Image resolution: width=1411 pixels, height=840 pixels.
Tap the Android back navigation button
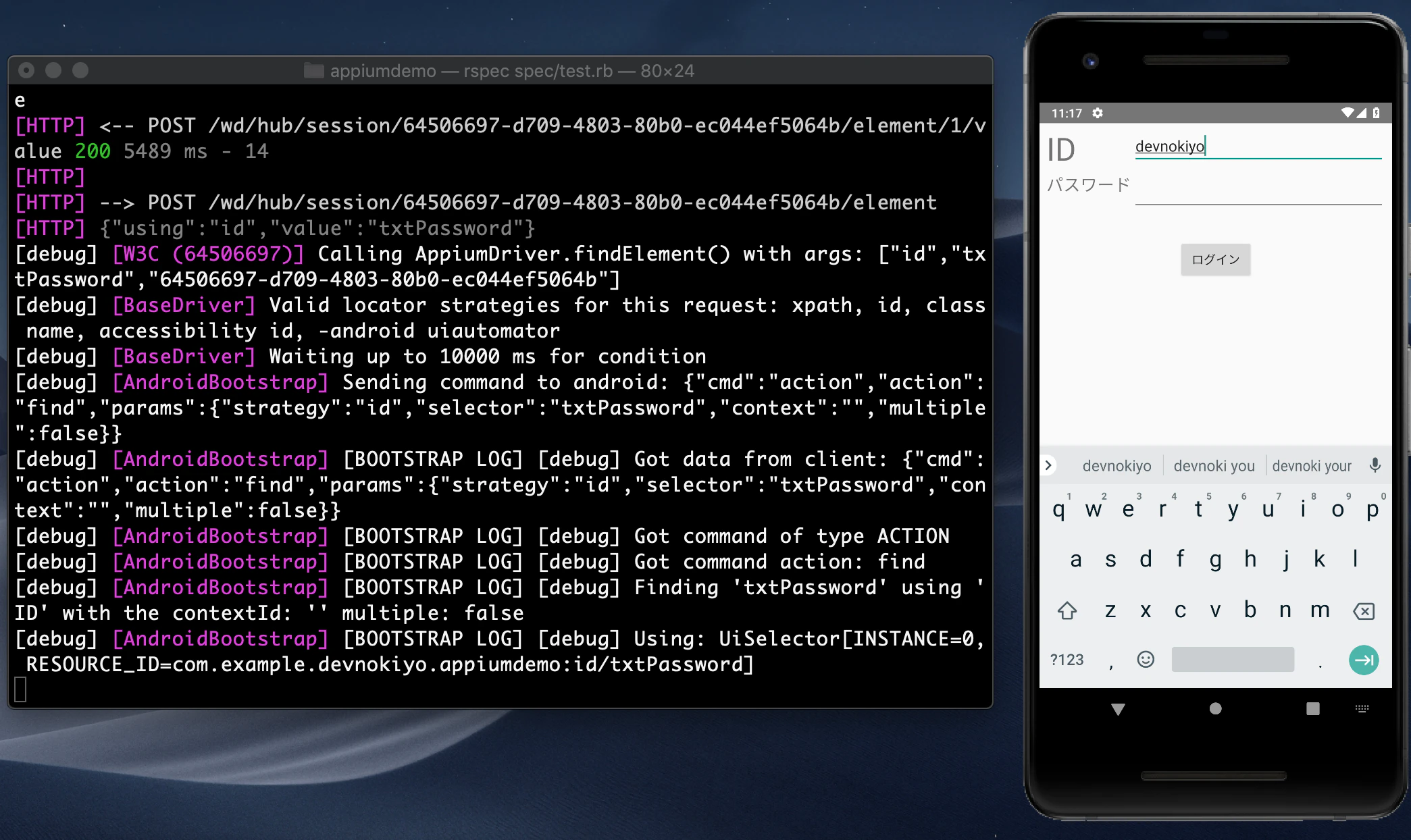(1118, 709)
